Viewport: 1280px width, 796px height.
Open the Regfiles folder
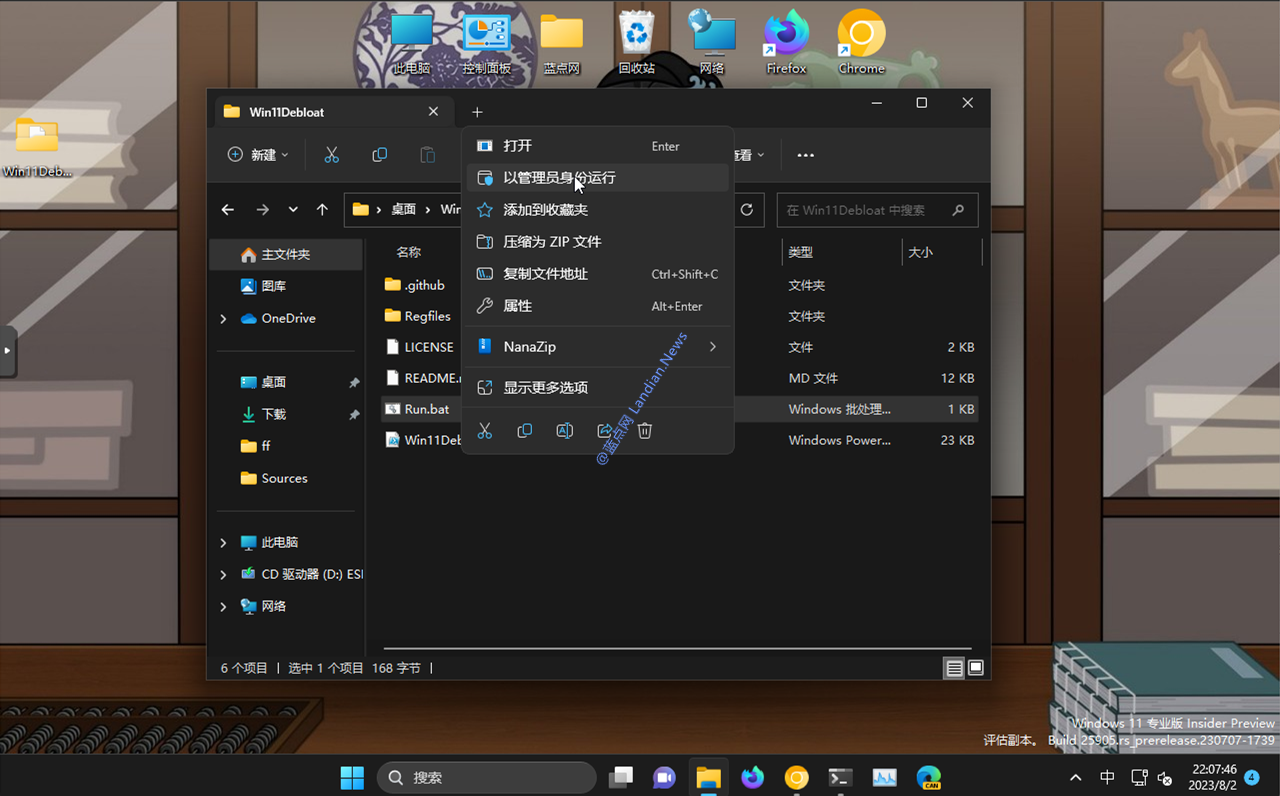427,316
